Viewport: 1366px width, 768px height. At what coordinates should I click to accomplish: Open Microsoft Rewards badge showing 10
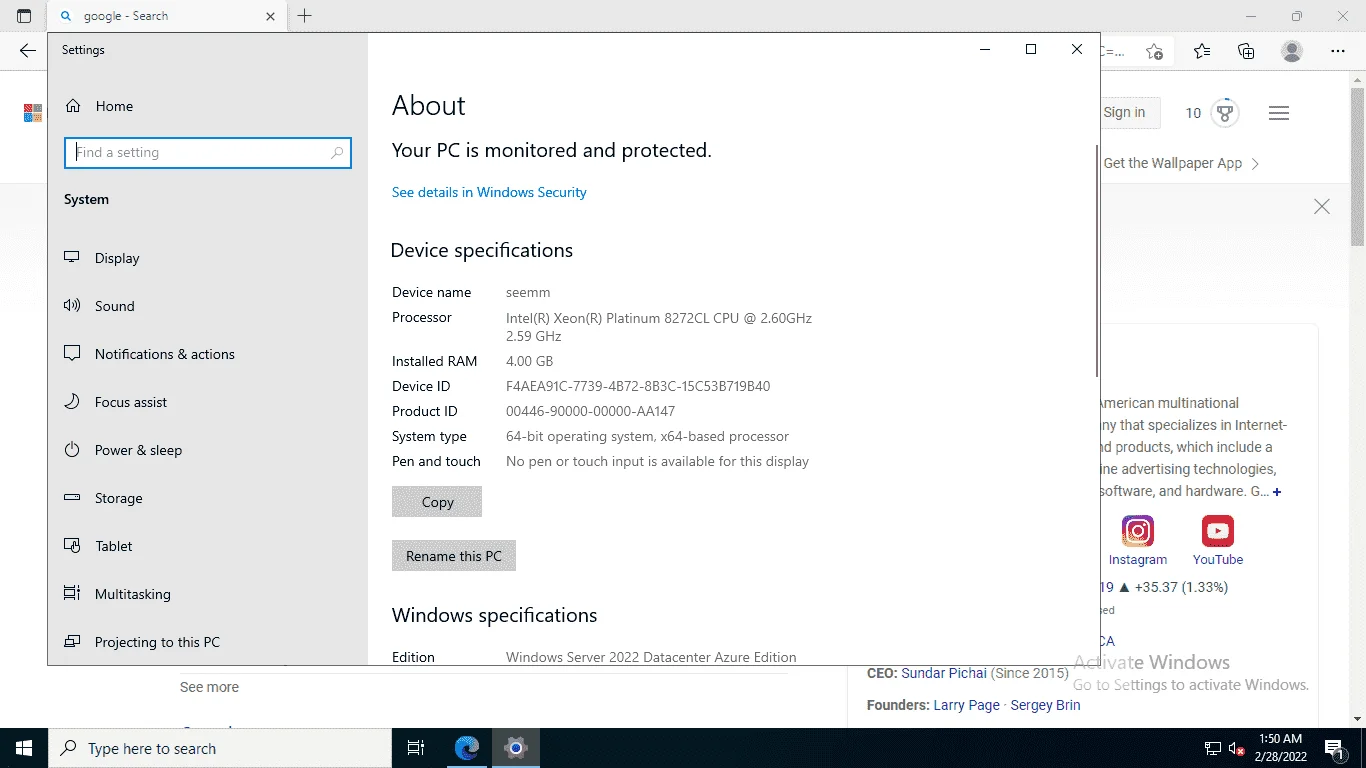point(1212,113)
